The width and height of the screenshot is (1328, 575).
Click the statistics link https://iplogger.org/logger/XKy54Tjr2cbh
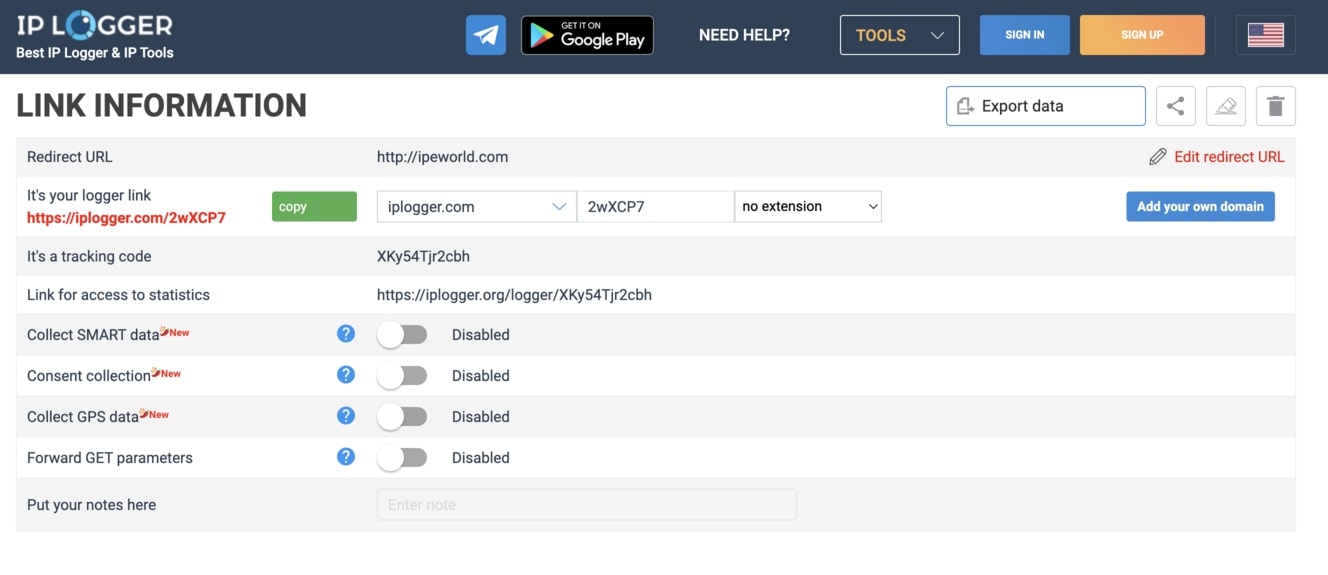(x=514, y=295)
